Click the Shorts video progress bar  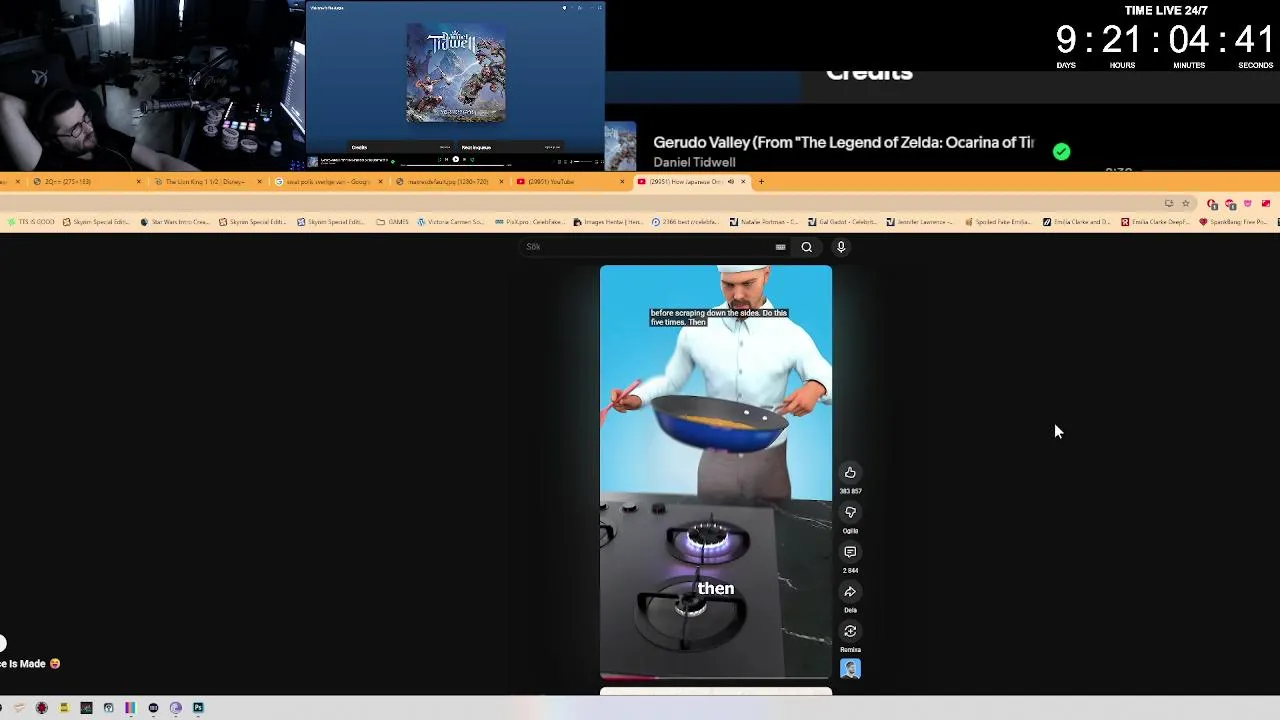point(716,677)
